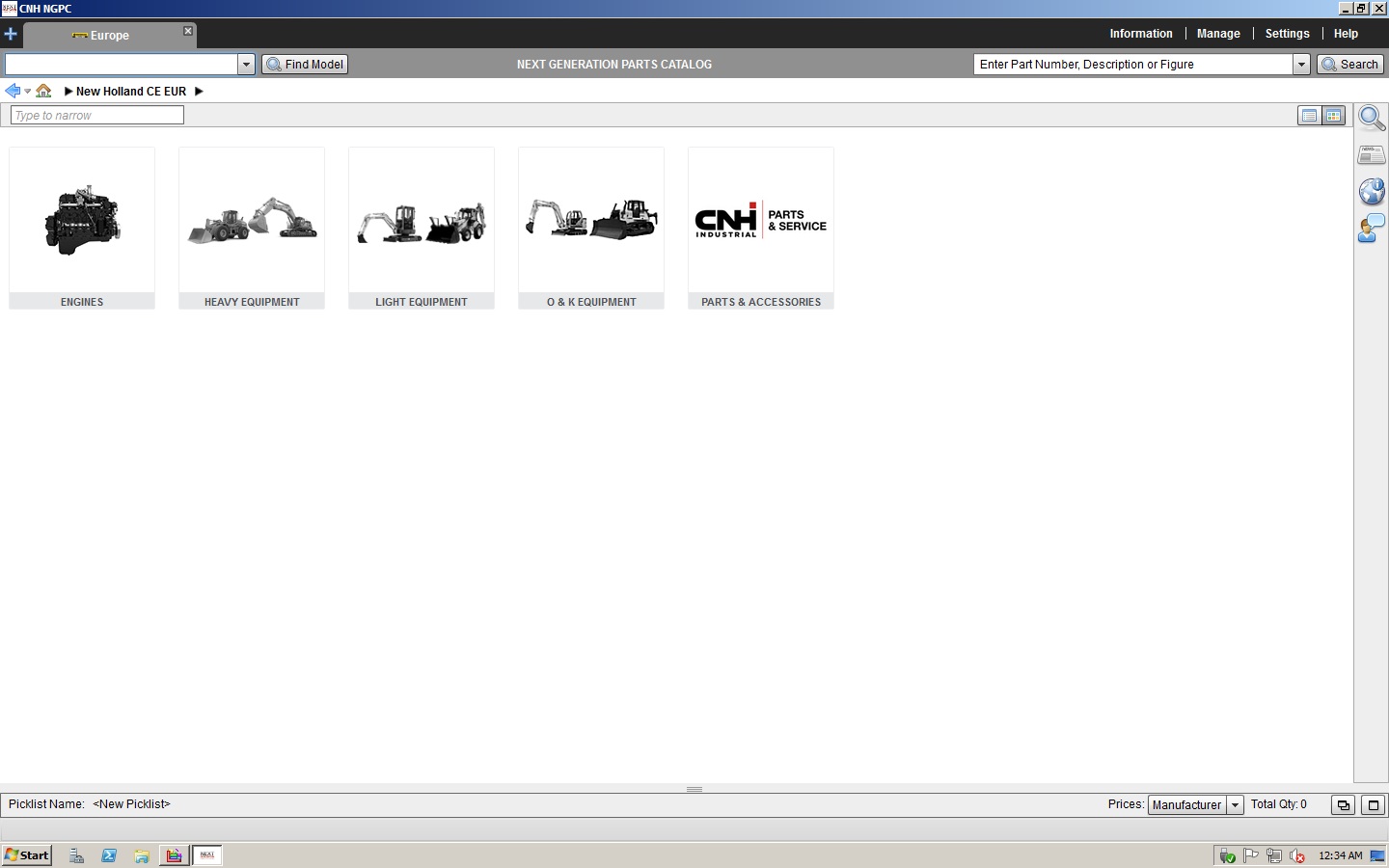Close the Europe tab

[x=188, y=31]
